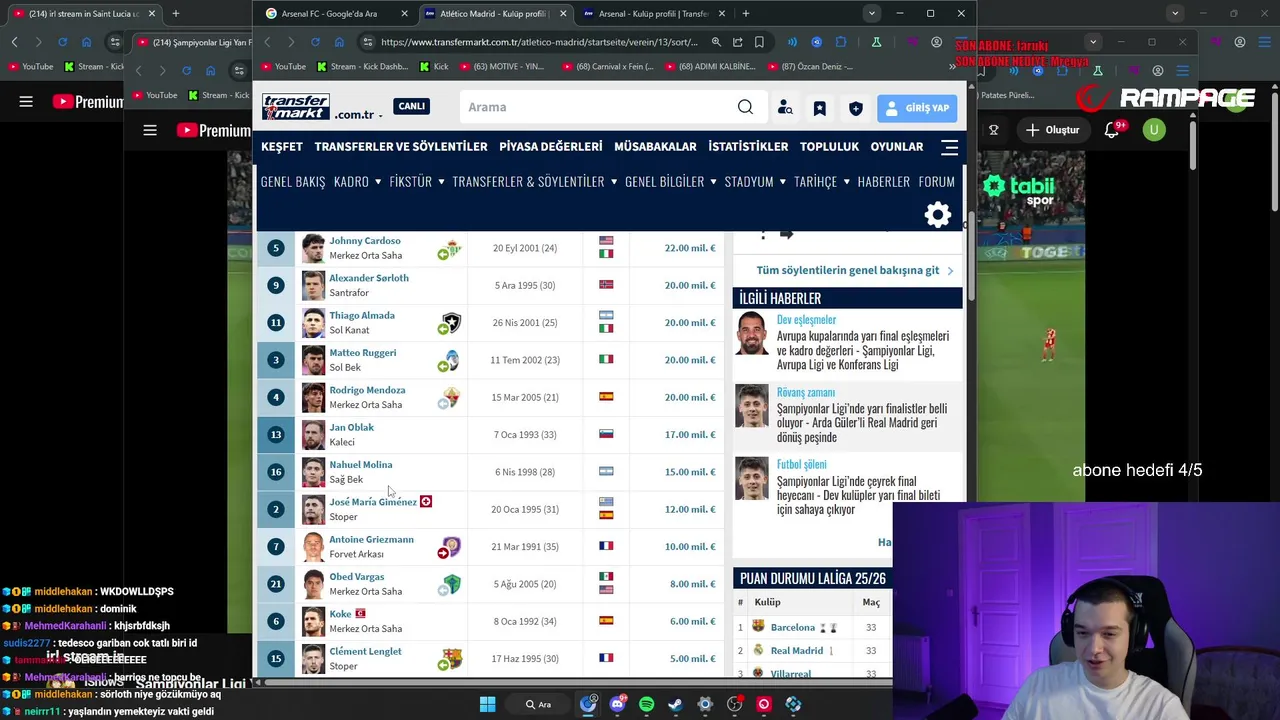Open Spotify from the taskbar

(x=646, y=704)
